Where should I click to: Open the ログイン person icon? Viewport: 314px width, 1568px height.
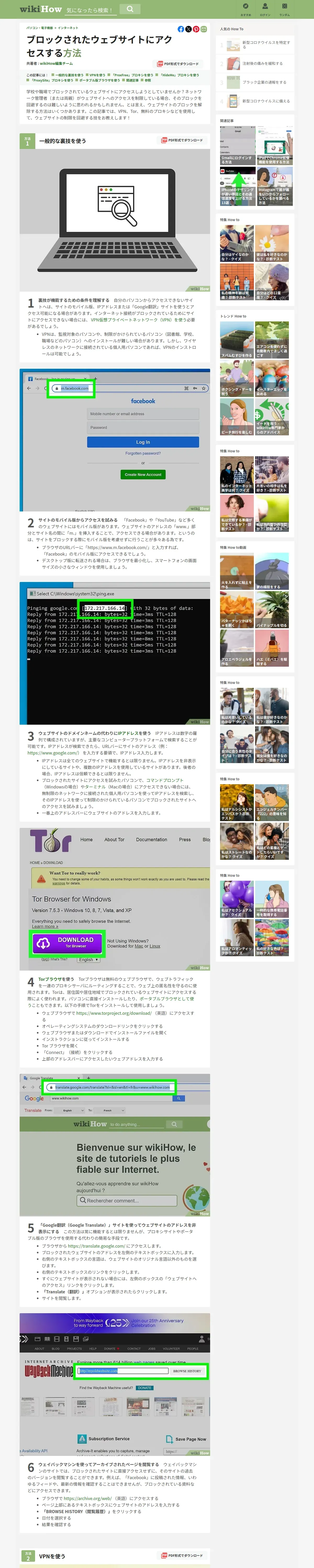coord(265,9)
